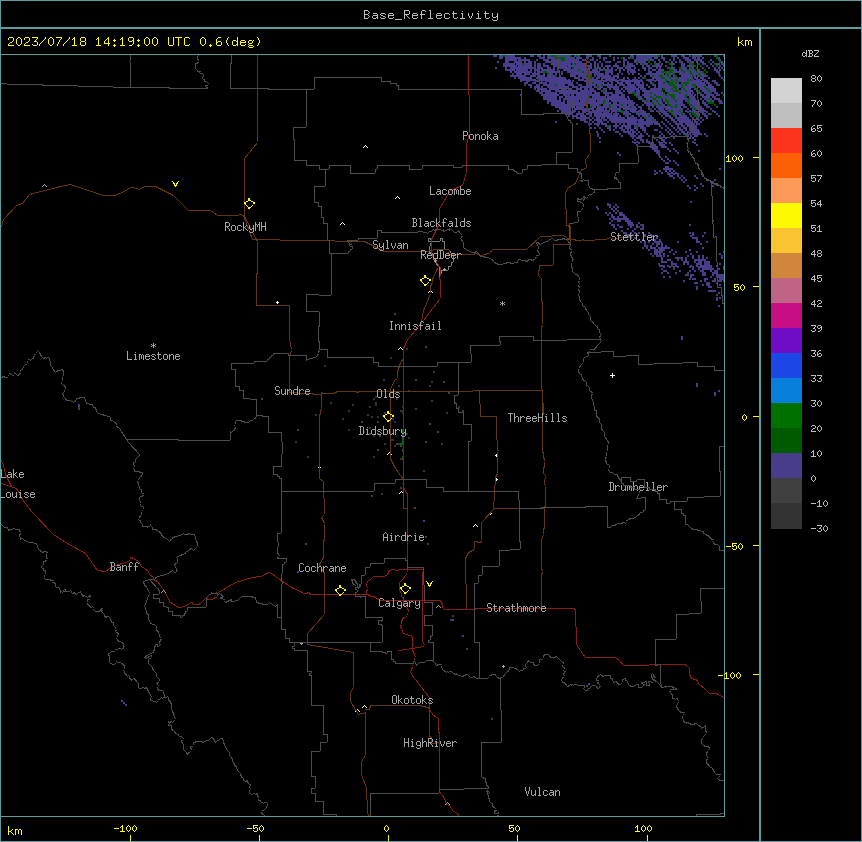
Task: Click the Blackfalds map label
Action: click(x=441, y=223)
